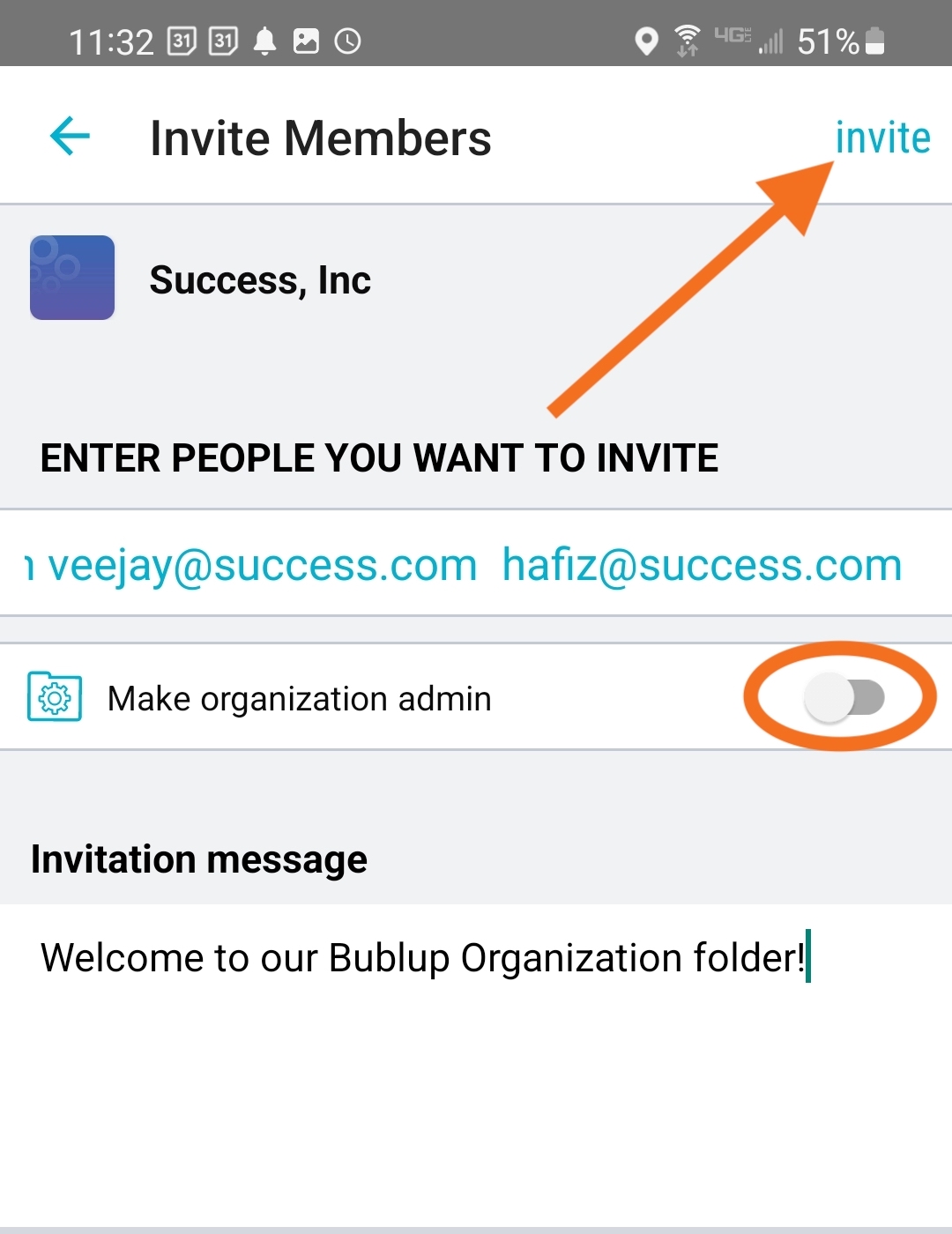The height and width of the screenshot is (1234, 952).
Task: Tap the Wi-Fi status icon
Action: pos(687,41)
